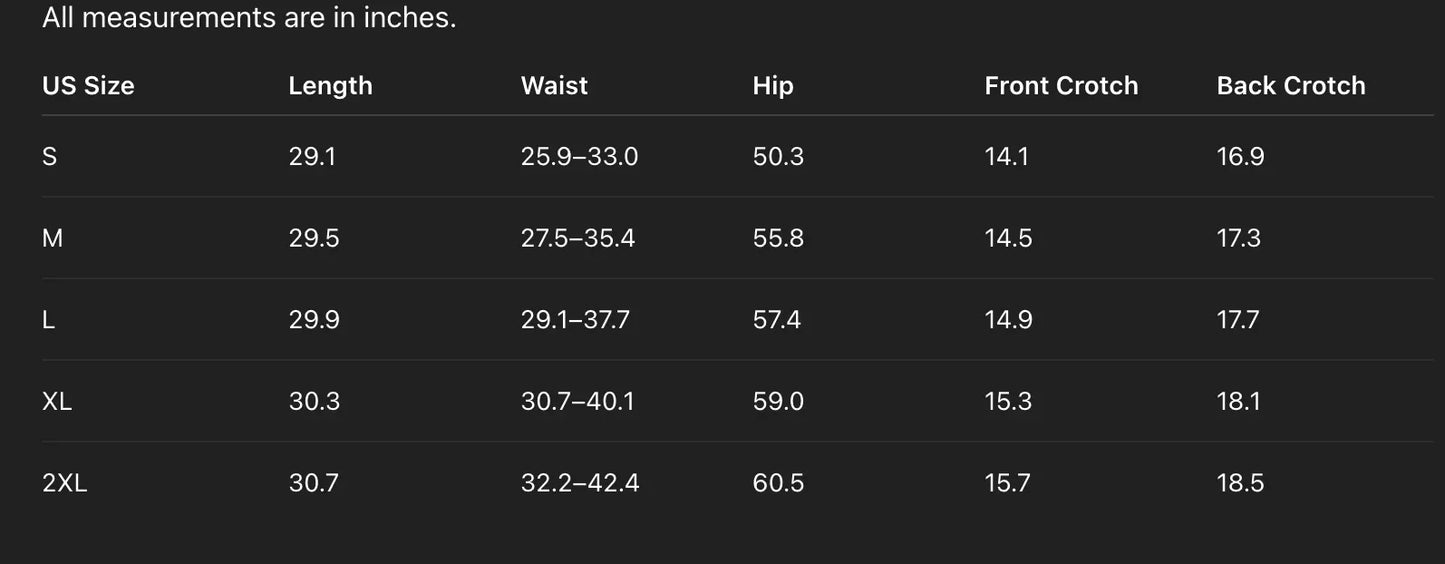The width and height of the screenshot is (1445, 564).
Task: Select the size M row label
Action: click(53, 238)
